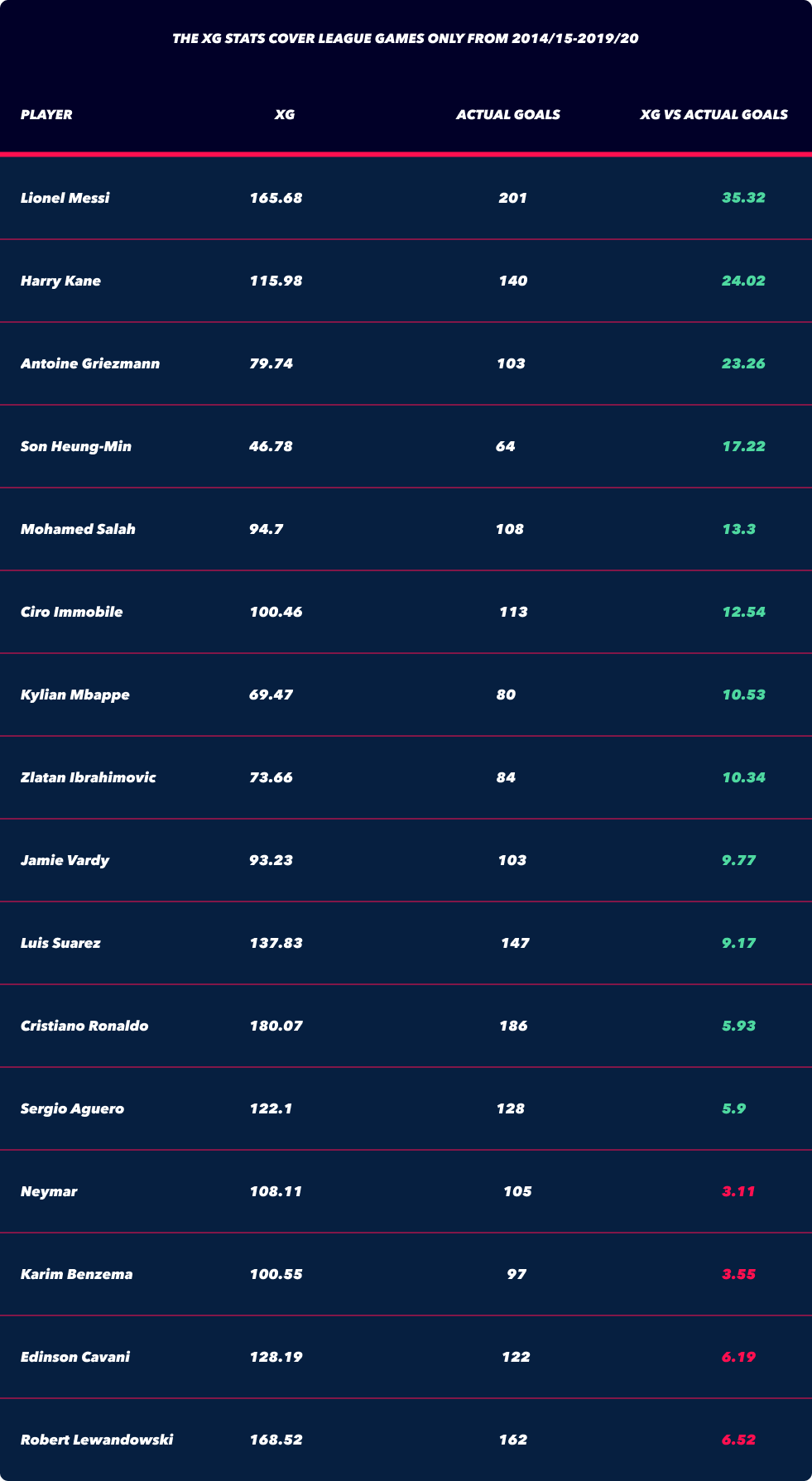Click the Ciro Immobile row name
The width and height of the screenshot is (812, 1481).
(71, 612)
